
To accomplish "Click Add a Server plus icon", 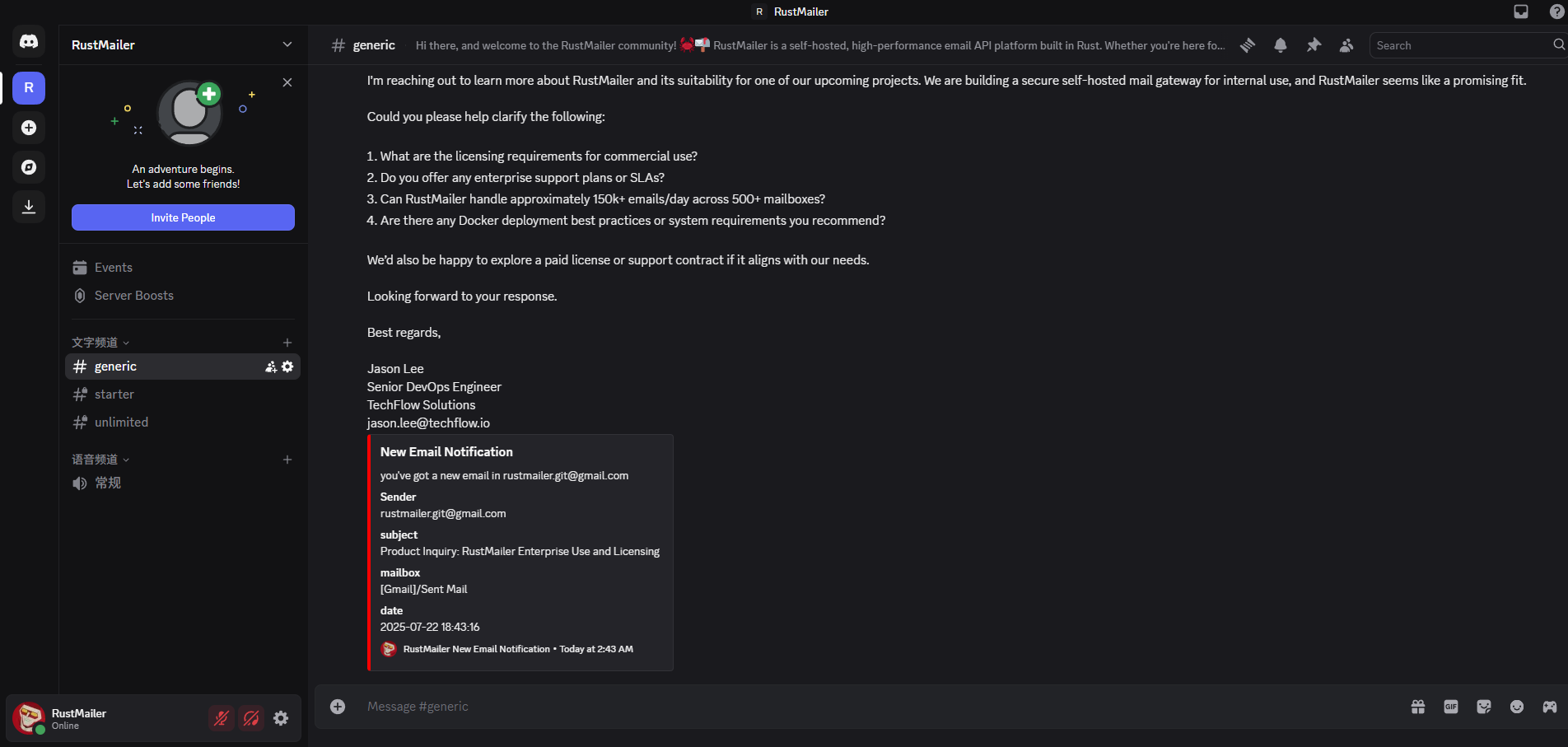I will coord(29,128).
